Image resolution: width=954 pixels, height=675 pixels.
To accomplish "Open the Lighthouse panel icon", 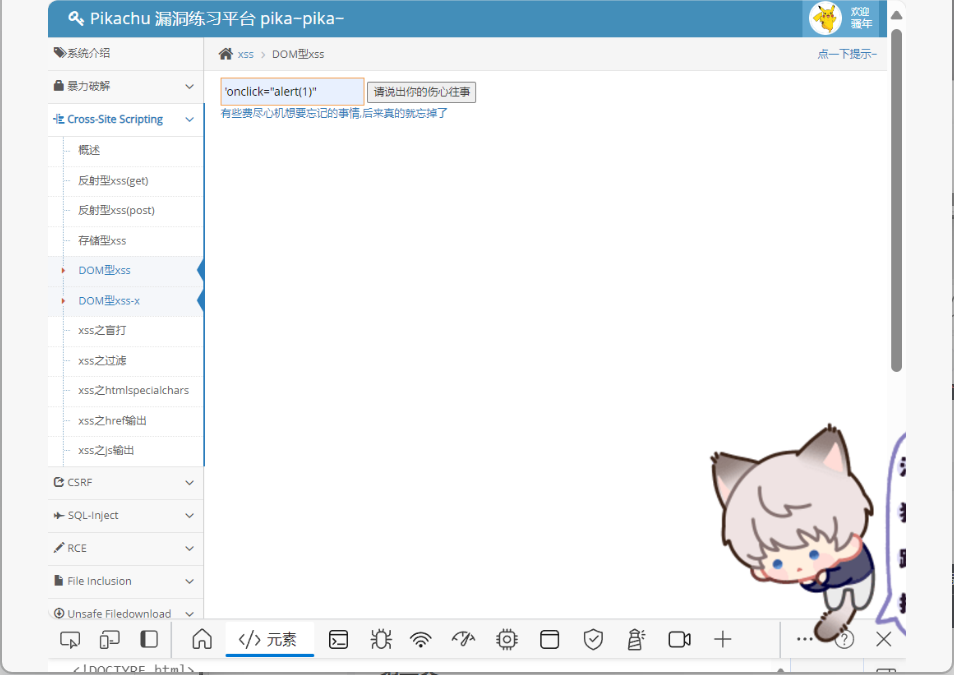I will pyautogui.click(x=636, y=640).
